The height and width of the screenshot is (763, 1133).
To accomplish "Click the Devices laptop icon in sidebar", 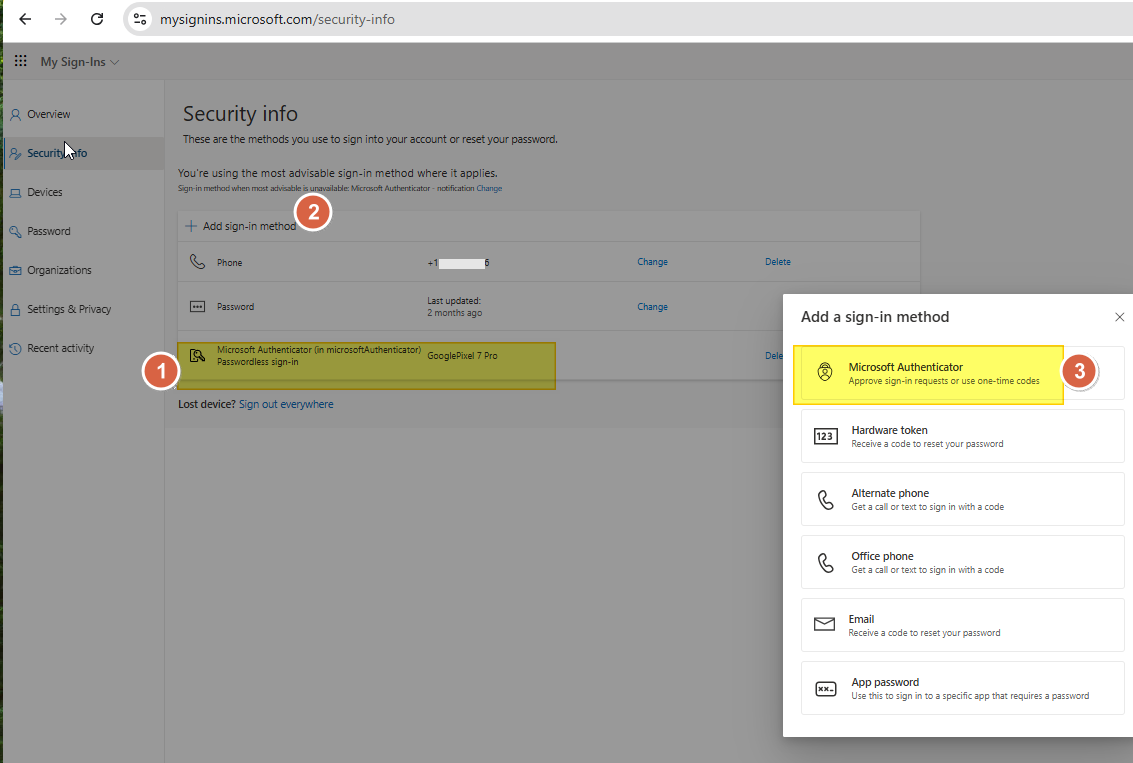I will coord(15,192).
